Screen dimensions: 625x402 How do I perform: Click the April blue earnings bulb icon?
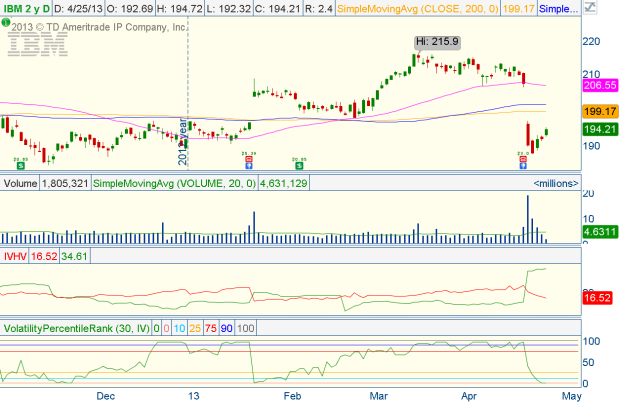523,165
